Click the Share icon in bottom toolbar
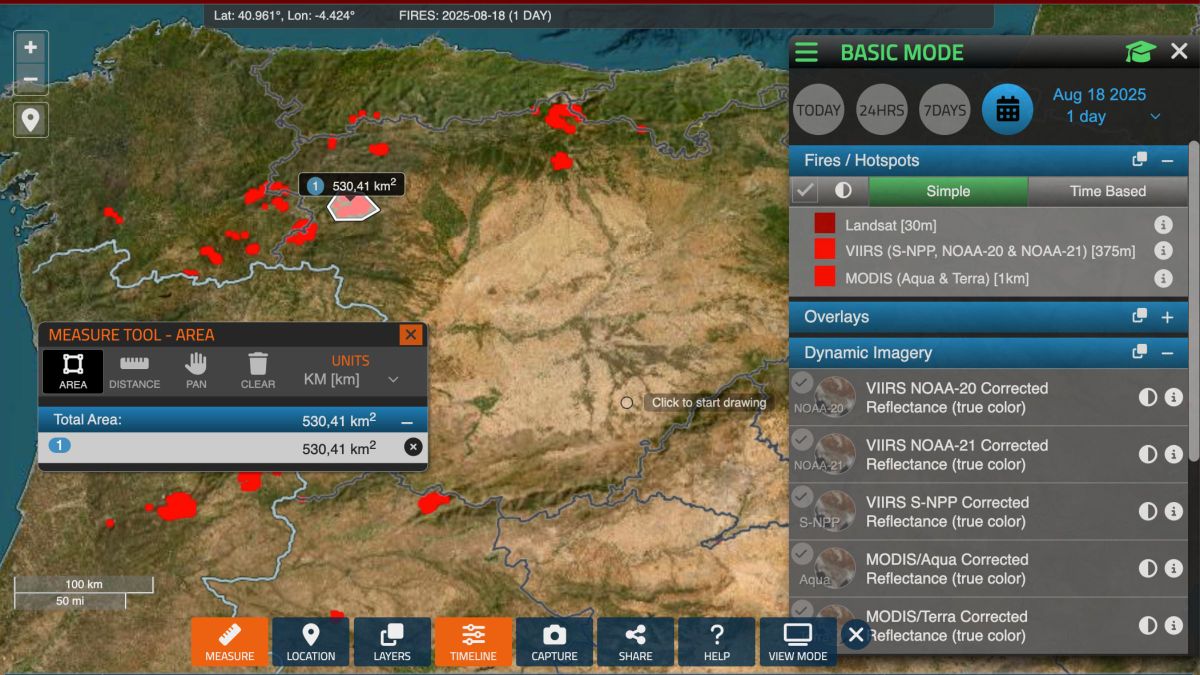Screen dimensions: 1200x675 pyautogui.click(x=635, y=641)
